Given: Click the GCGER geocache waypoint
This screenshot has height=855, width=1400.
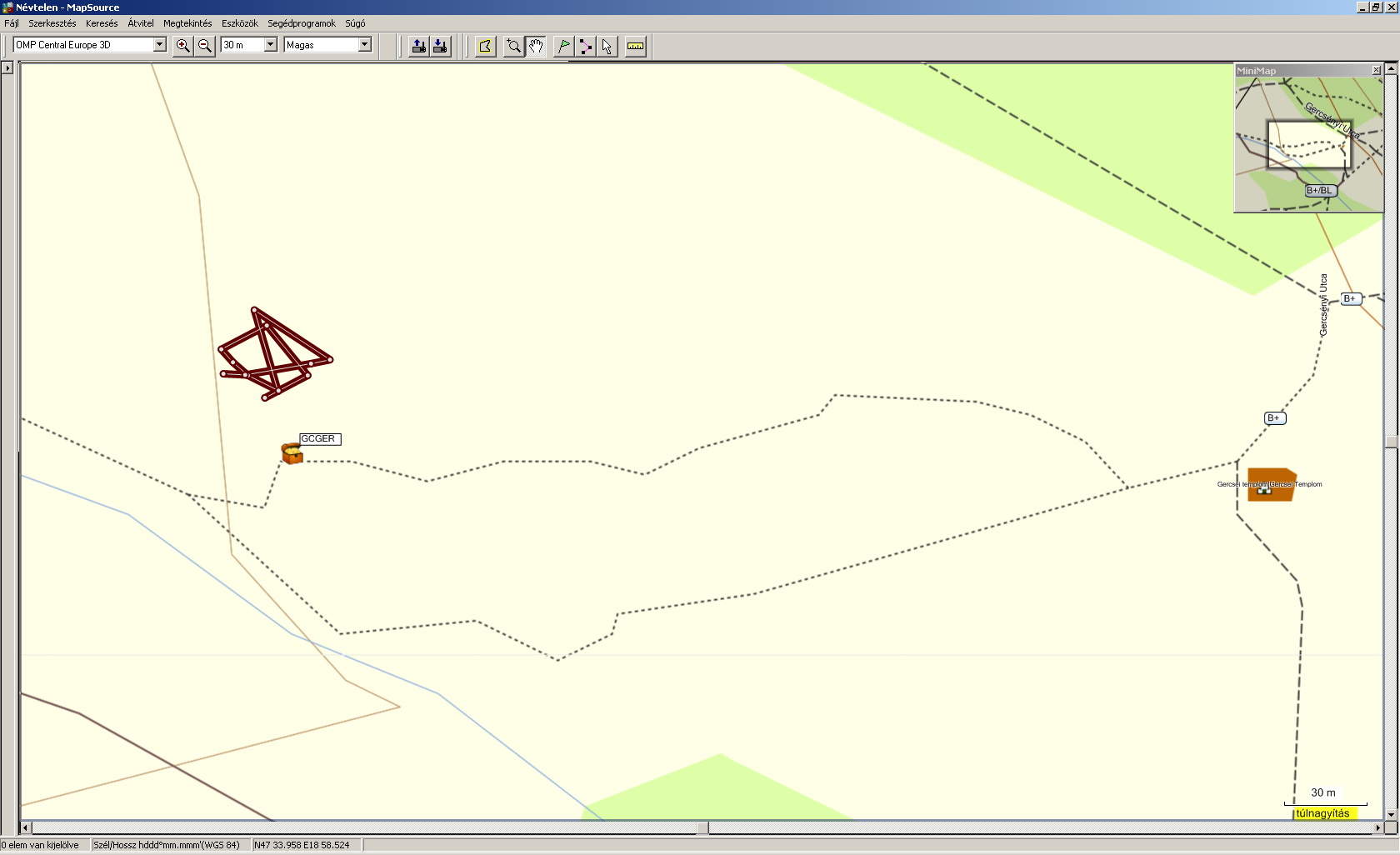Looking at the screenshot, I should [292, 453].
